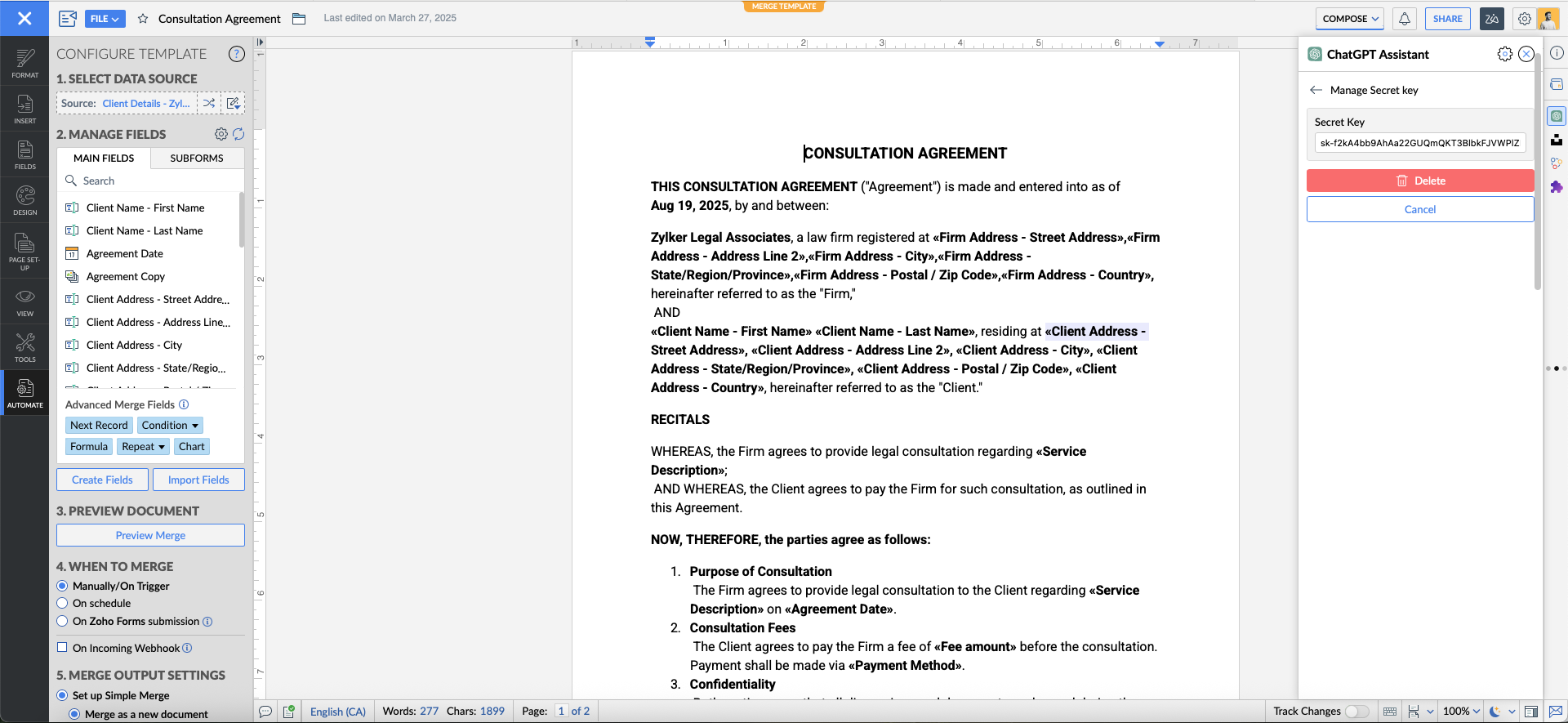
Task: Open the Condition merge field dropdown
Action: (170, 426)
